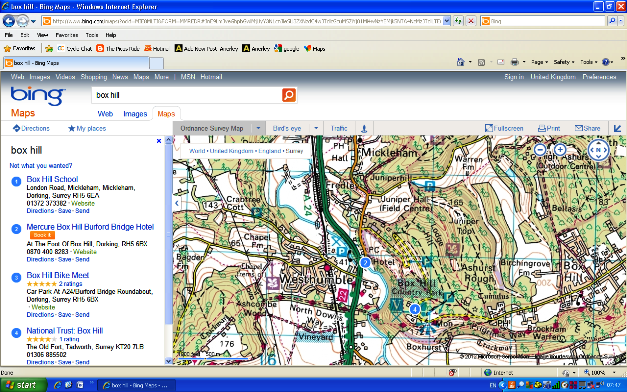Expand the Ordnance Survey Map style dropdown

tap(258, 128)
